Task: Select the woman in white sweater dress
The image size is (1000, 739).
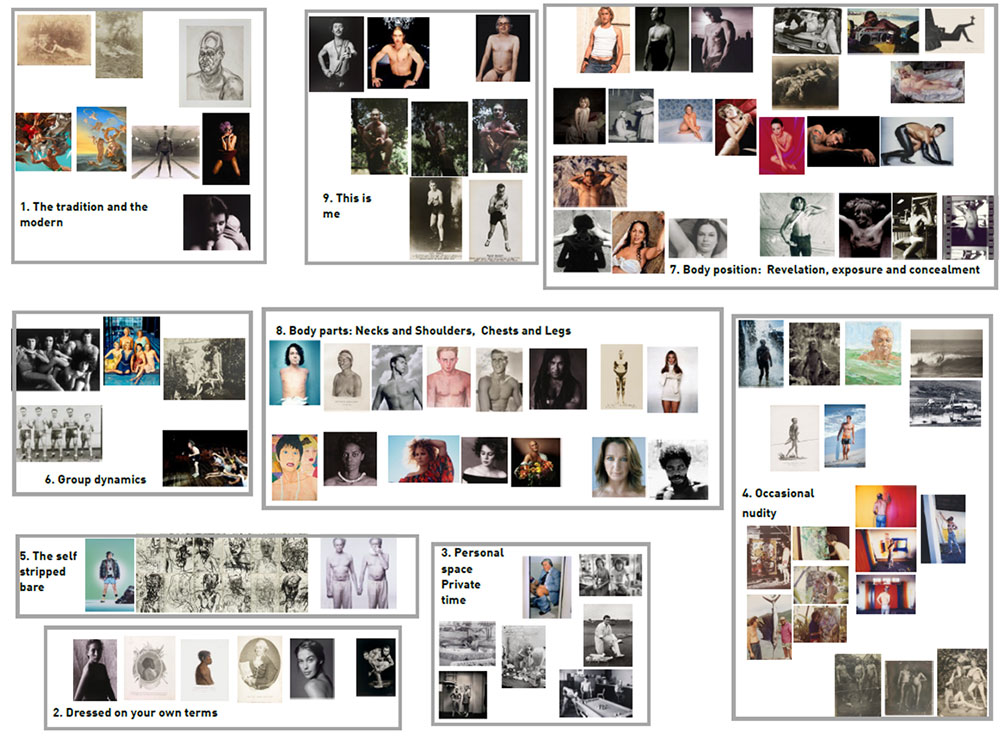Action: 672,379
